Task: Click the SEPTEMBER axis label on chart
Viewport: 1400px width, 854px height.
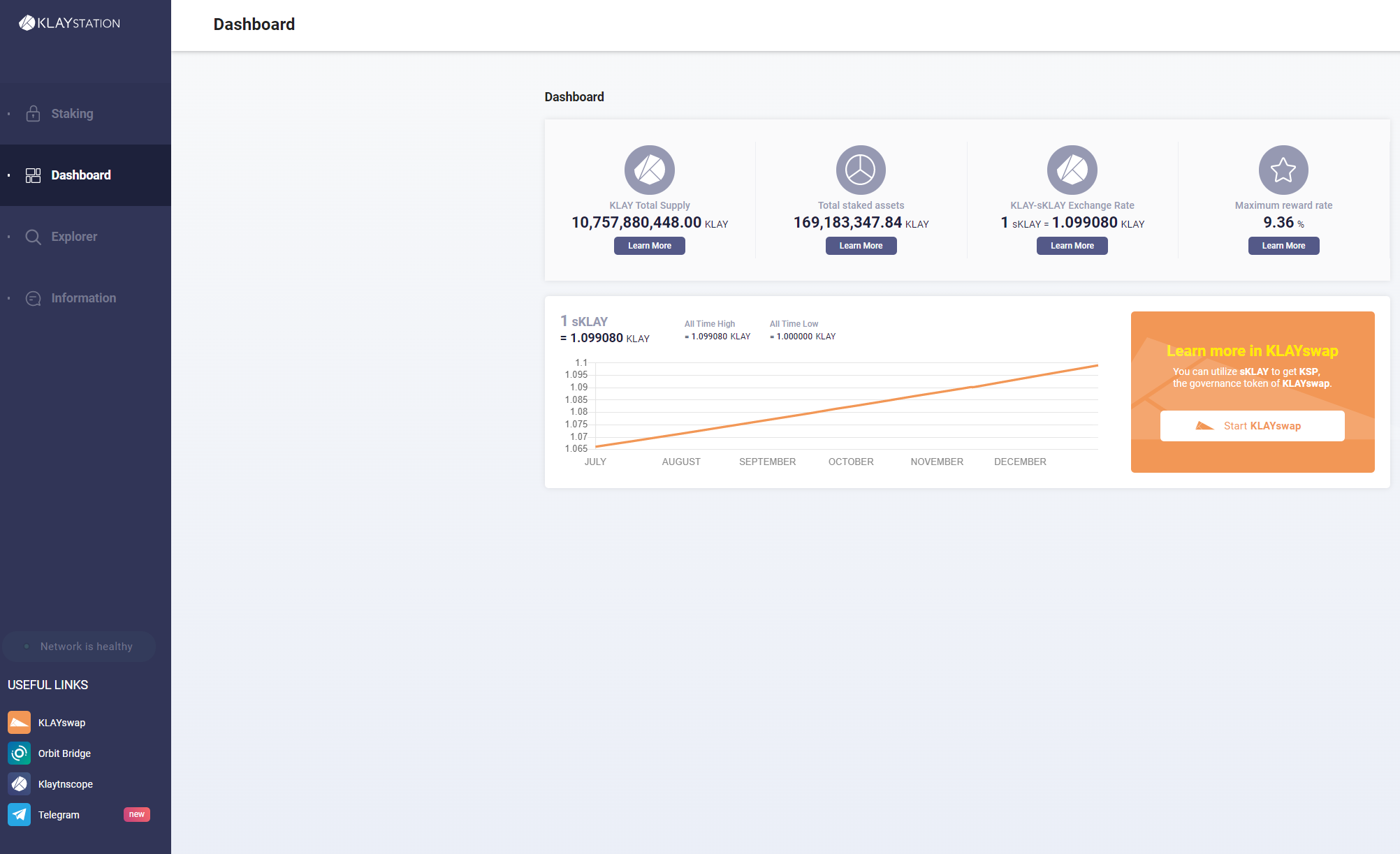Action: click(x=767, y=462)
